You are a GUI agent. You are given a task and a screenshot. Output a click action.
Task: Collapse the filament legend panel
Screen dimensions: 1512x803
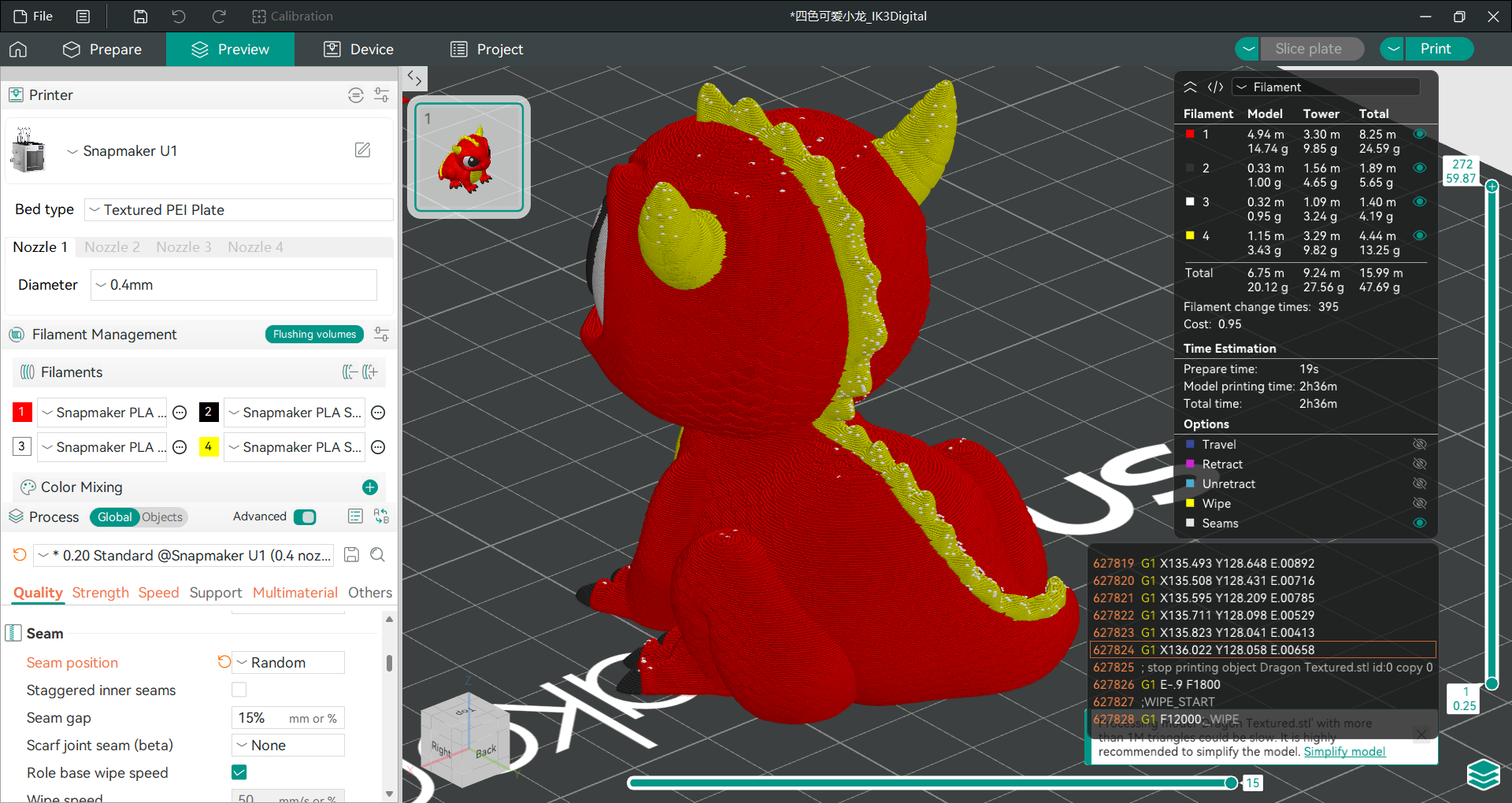[x=1191, y=87]
